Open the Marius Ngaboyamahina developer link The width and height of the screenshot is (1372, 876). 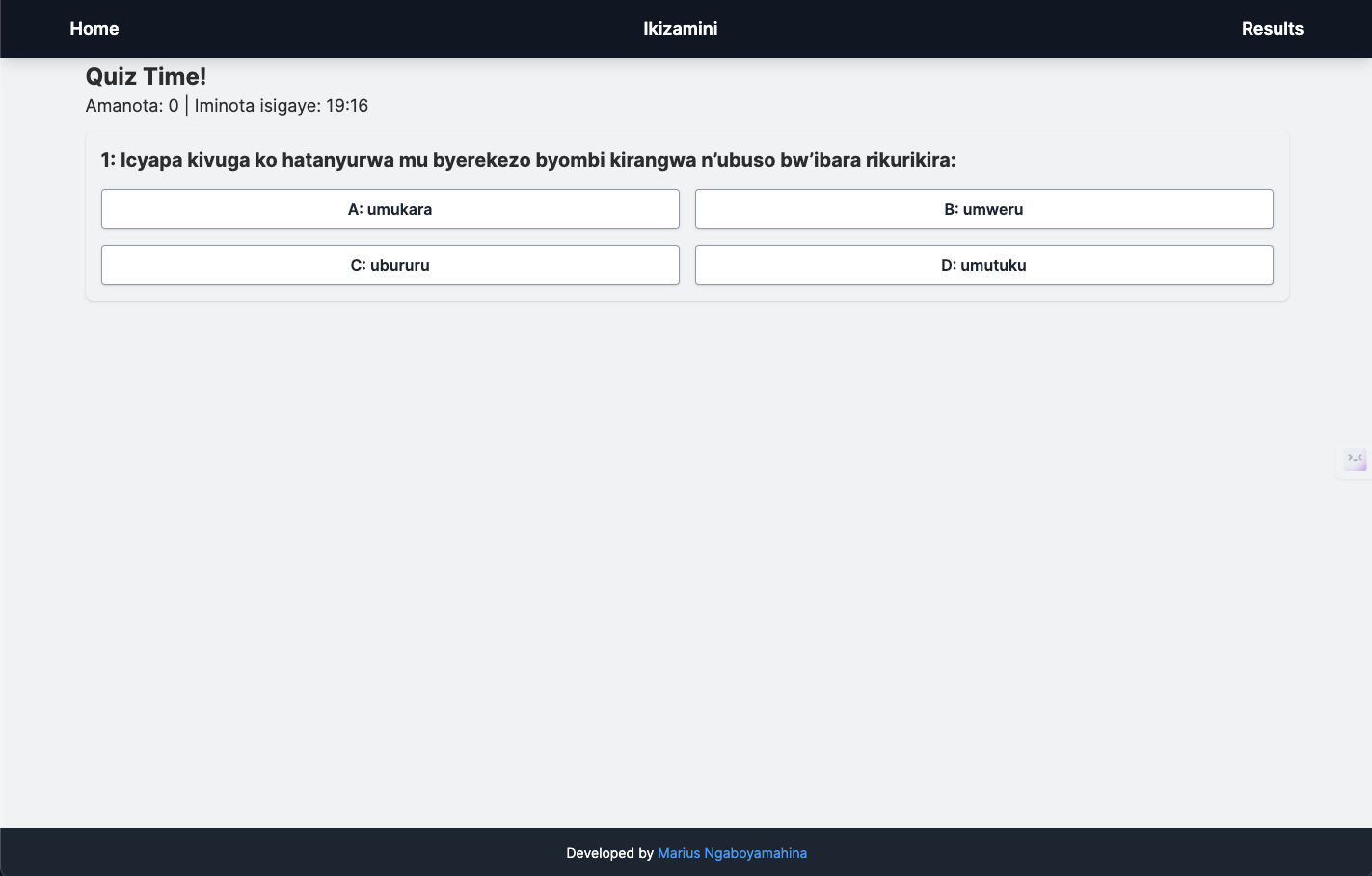[732, 853]
